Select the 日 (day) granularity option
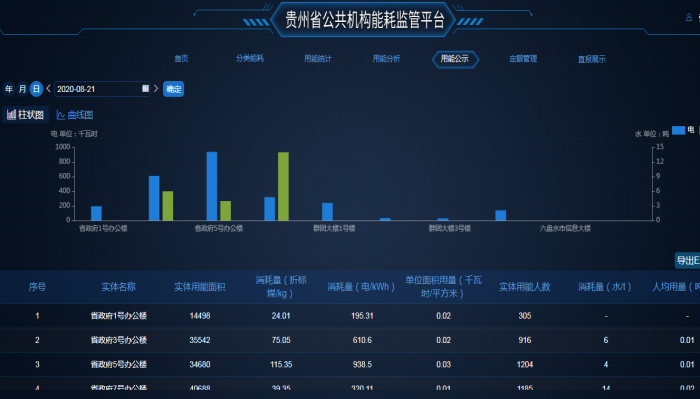 pyautogui.click(x=36, y=89)
